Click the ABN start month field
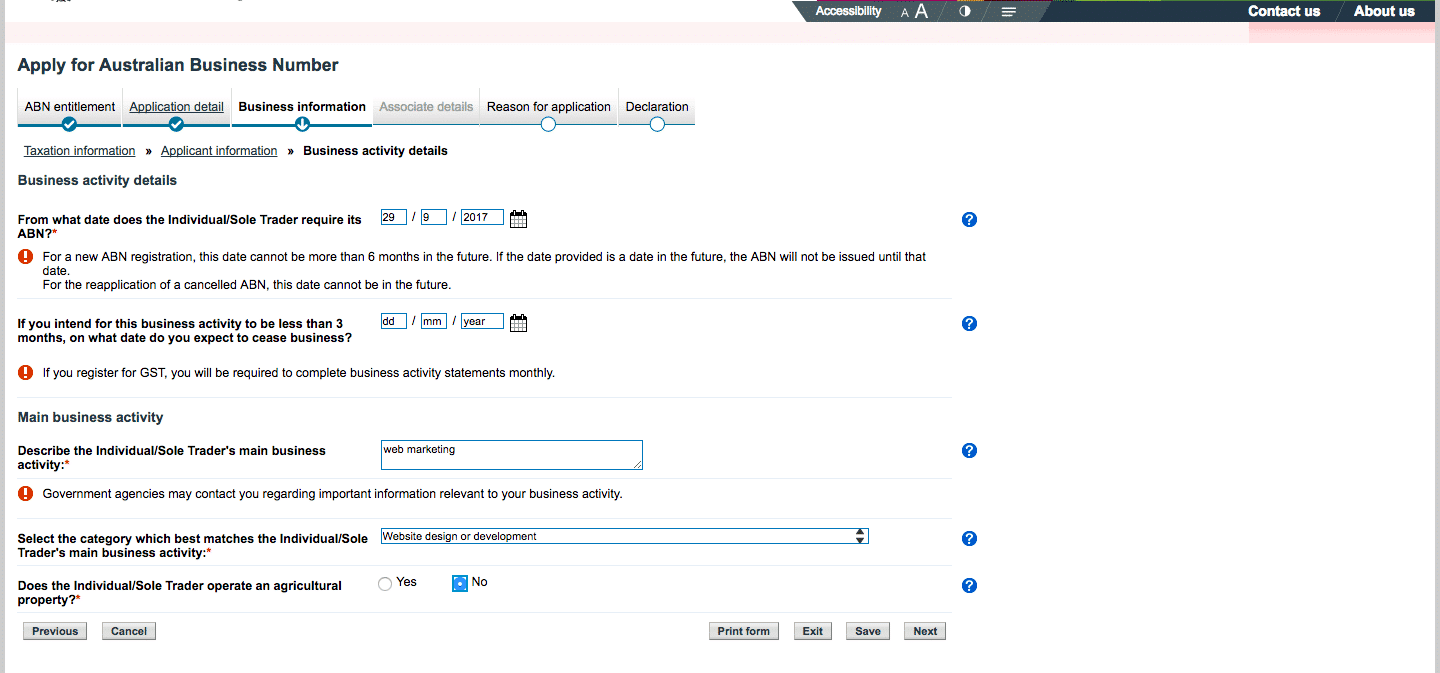This screenshot has width=1440, height=673. click(x=434, y=217)
